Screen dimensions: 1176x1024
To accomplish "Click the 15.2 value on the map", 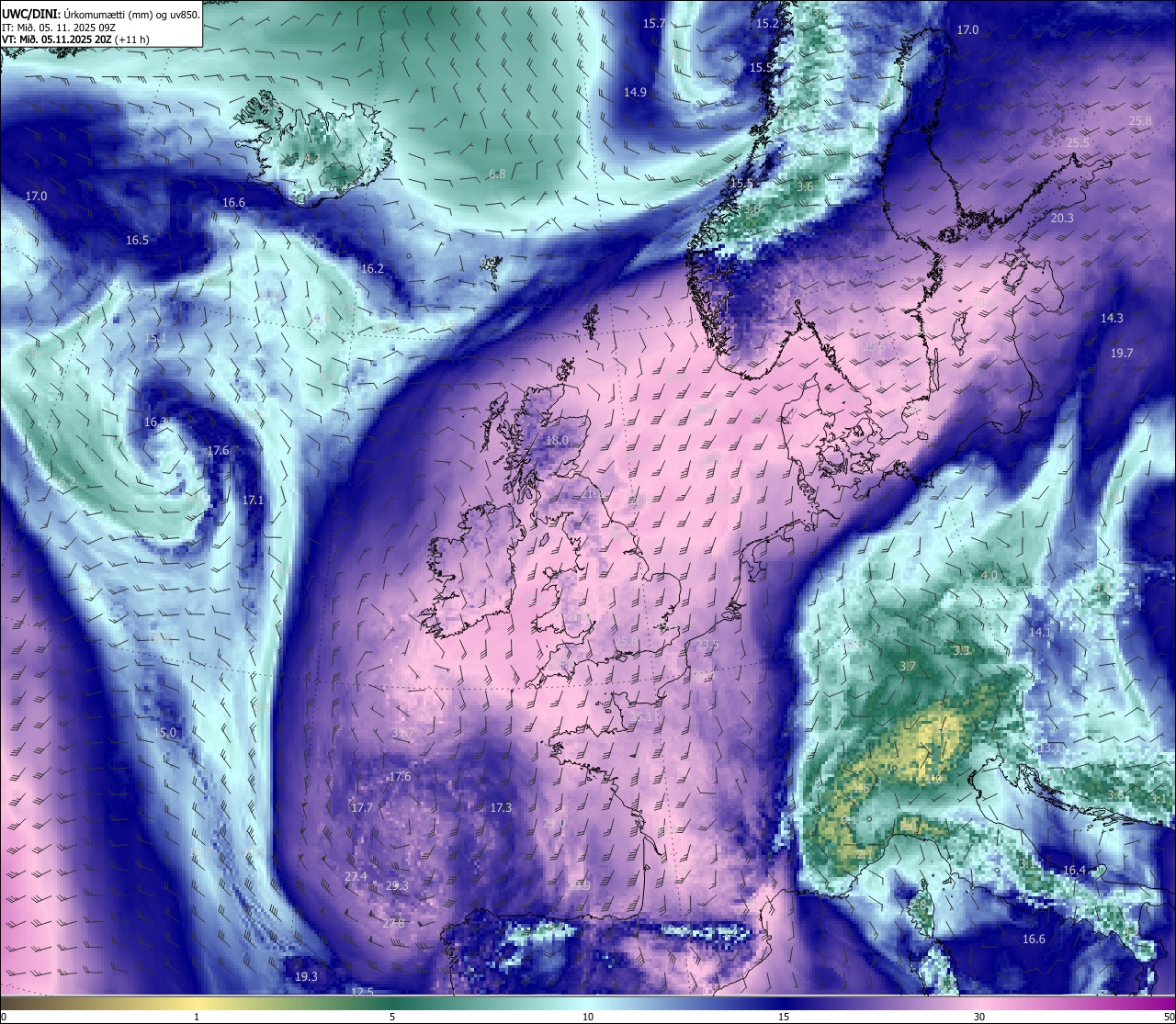I will click(767, 23).
